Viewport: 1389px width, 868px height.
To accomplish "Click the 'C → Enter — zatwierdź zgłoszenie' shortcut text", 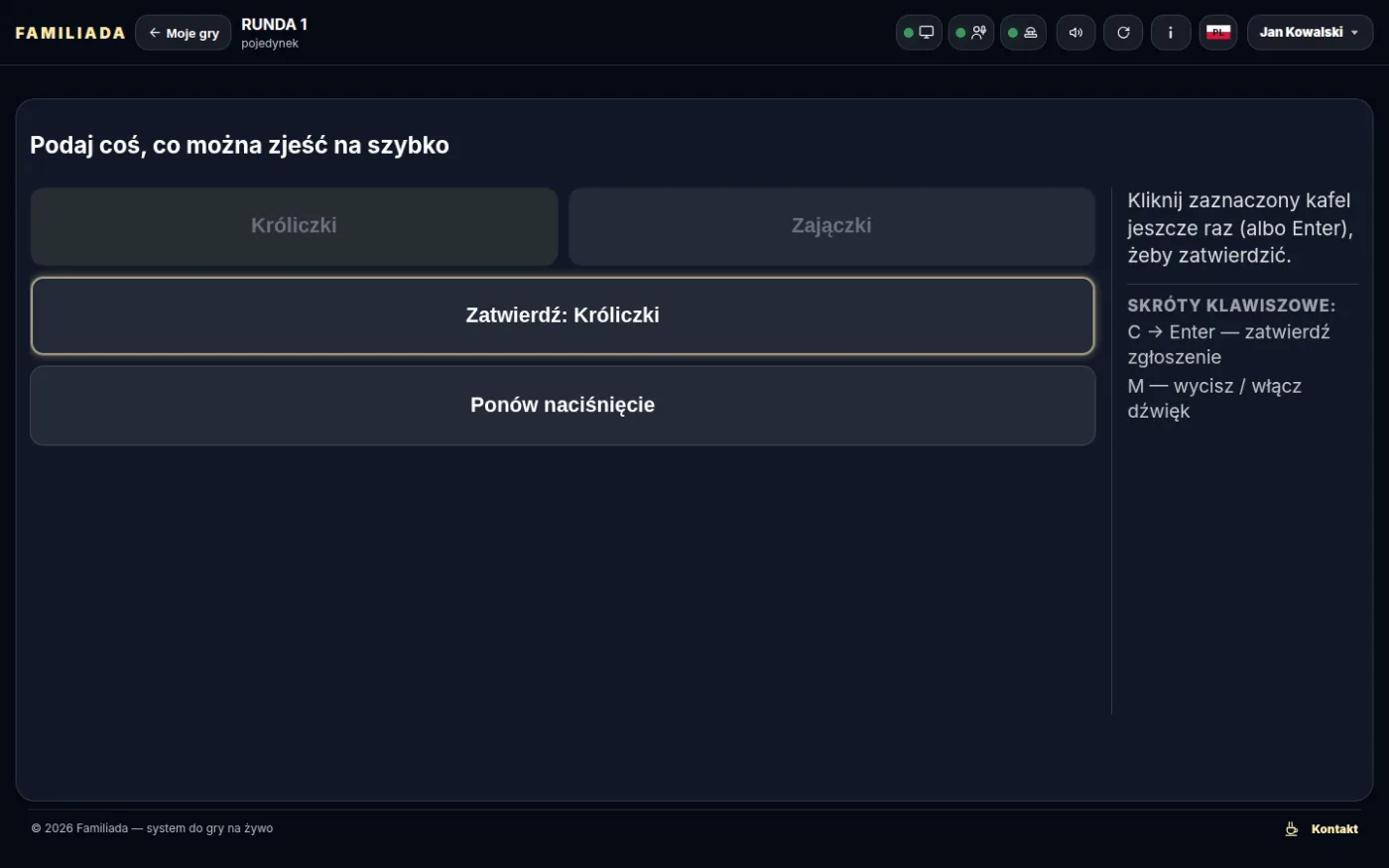I will tap(1228, 344).
